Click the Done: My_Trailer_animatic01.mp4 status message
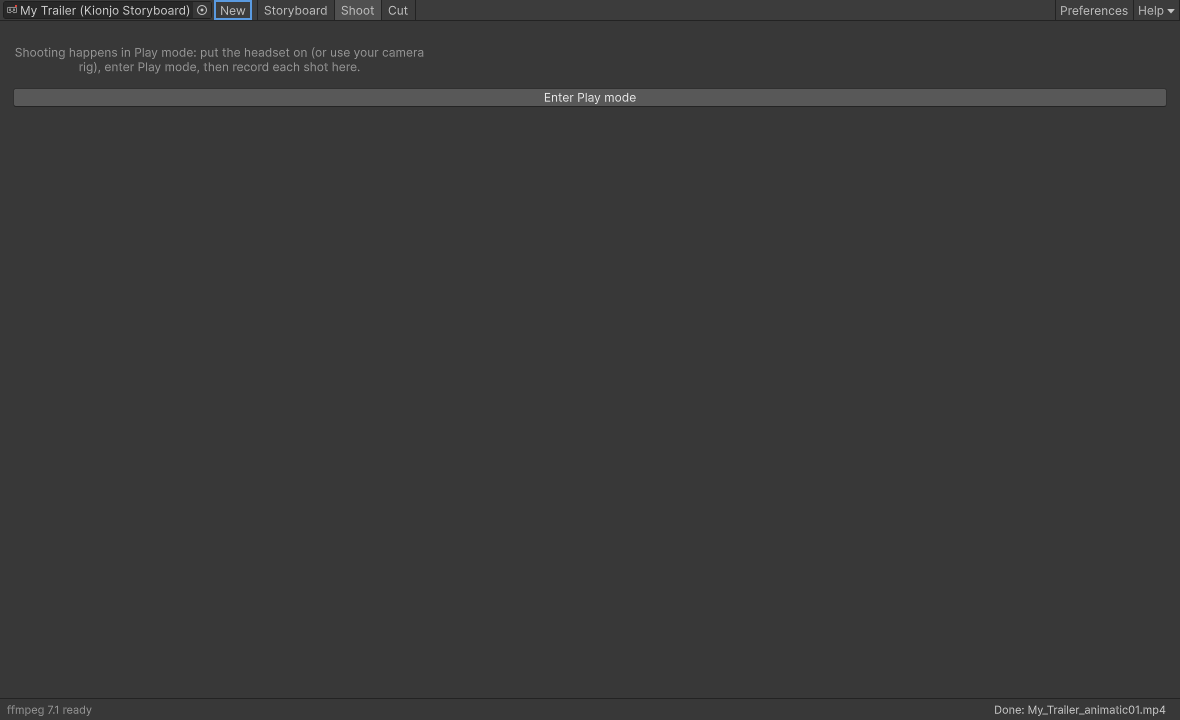This screenshot has height=720, width=1180. pyautogui.click(x=1079, y=709)
